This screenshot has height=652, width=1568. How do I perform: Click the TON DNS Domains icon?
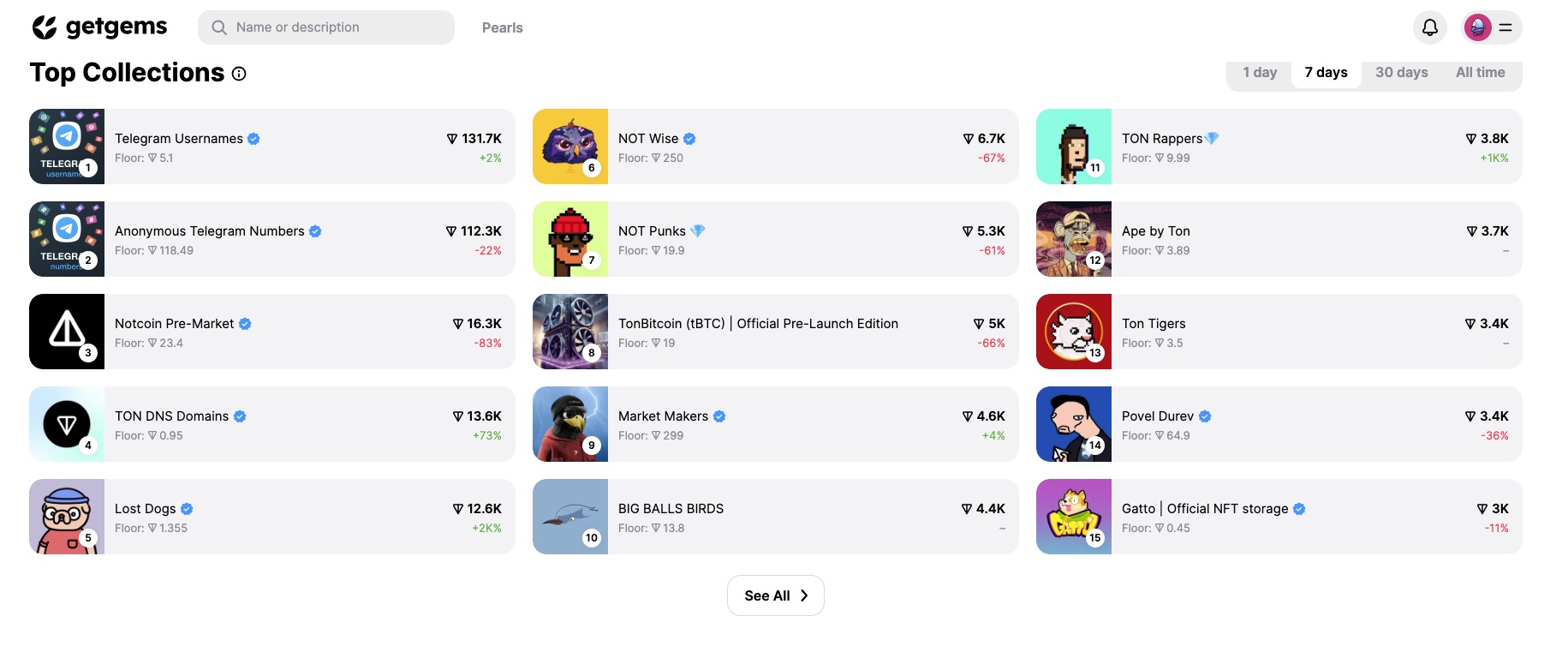tap(67, 424)
